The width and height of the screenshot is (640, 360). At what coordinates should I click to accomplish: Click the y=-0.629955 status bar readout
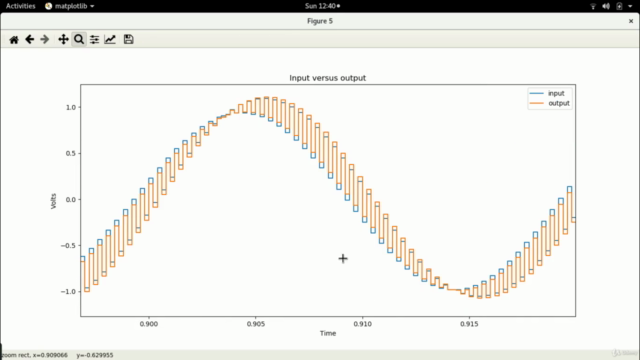pos(95,355)
